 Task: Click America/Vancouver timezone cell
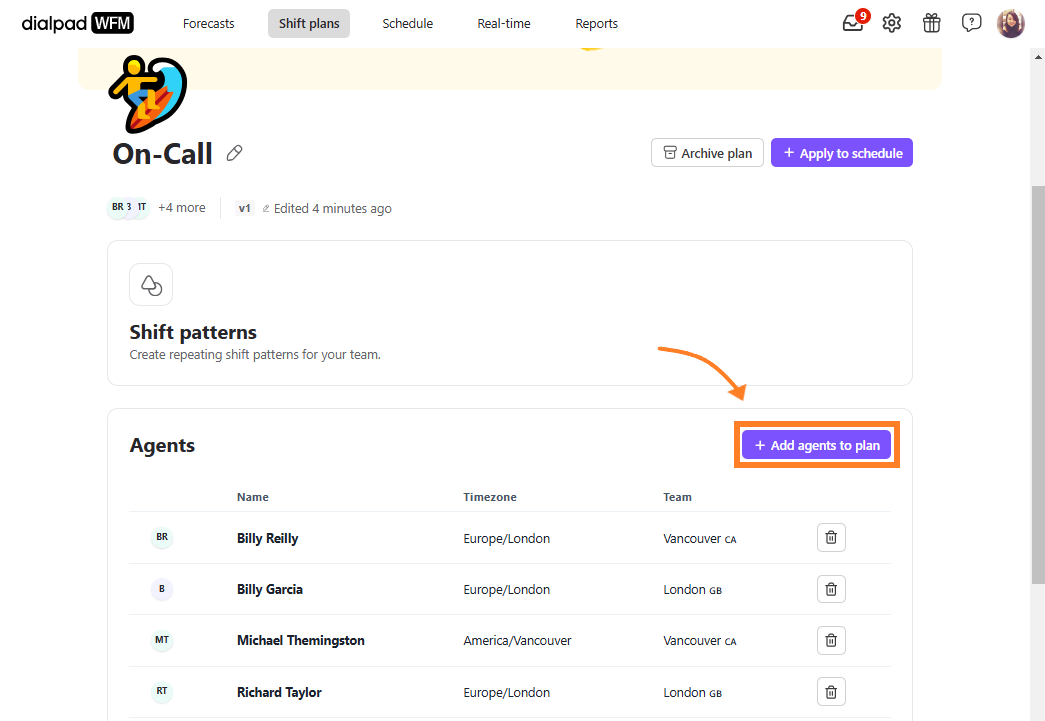click(x=517, y=640)
